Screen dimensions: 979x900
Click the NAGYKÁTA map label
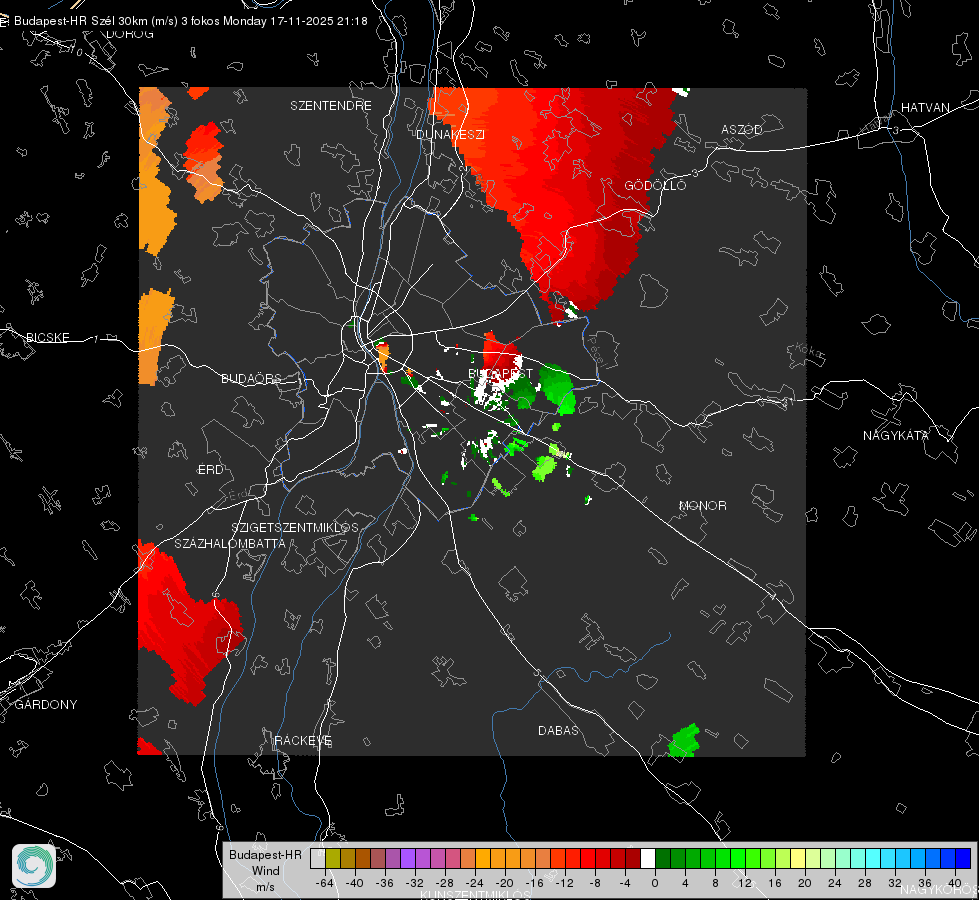tap(896, 435)
